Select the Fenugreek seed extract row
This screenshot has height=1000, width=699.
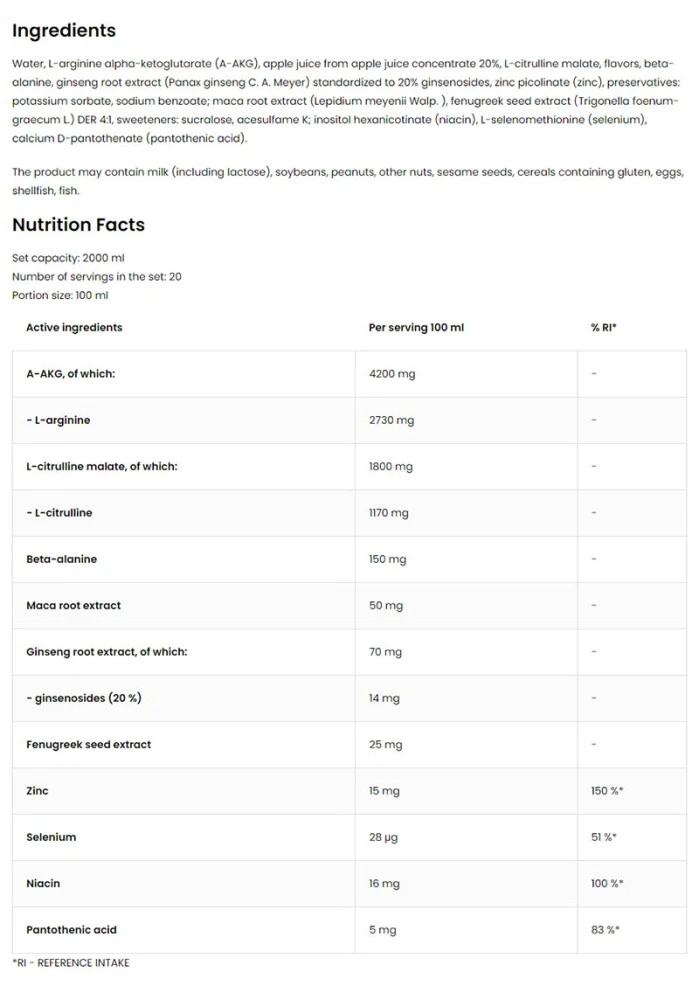pyautogui.click(x=88, y=744)
